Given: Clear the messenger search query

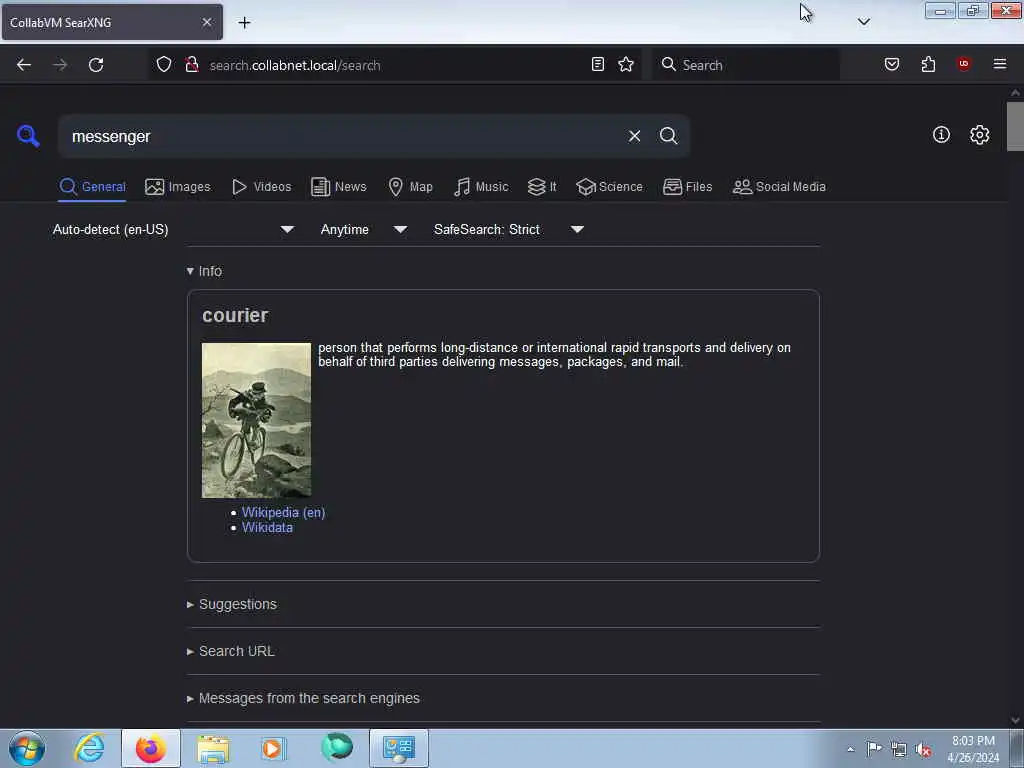Looking at the screenshot, I should pyautogui.click(x=634, y=136).
